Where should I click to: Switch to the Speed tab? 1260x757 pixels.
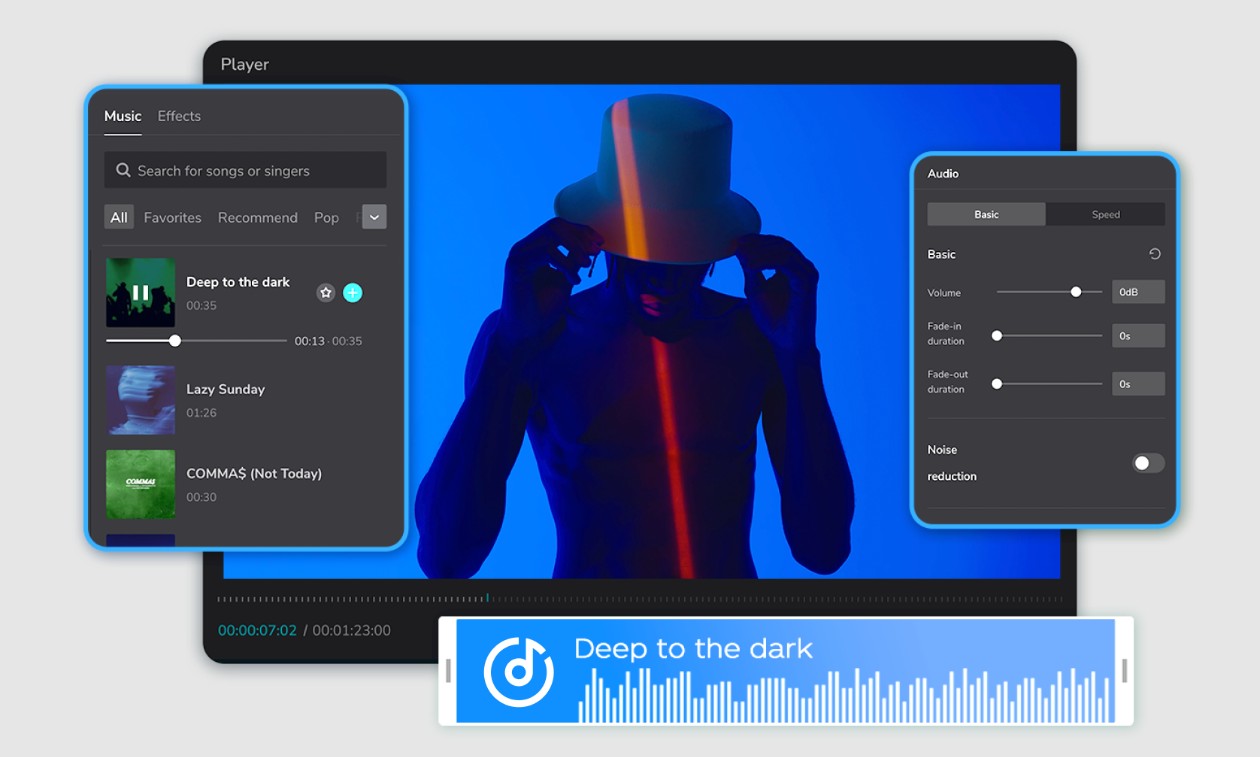click(x=1105, y=214)
